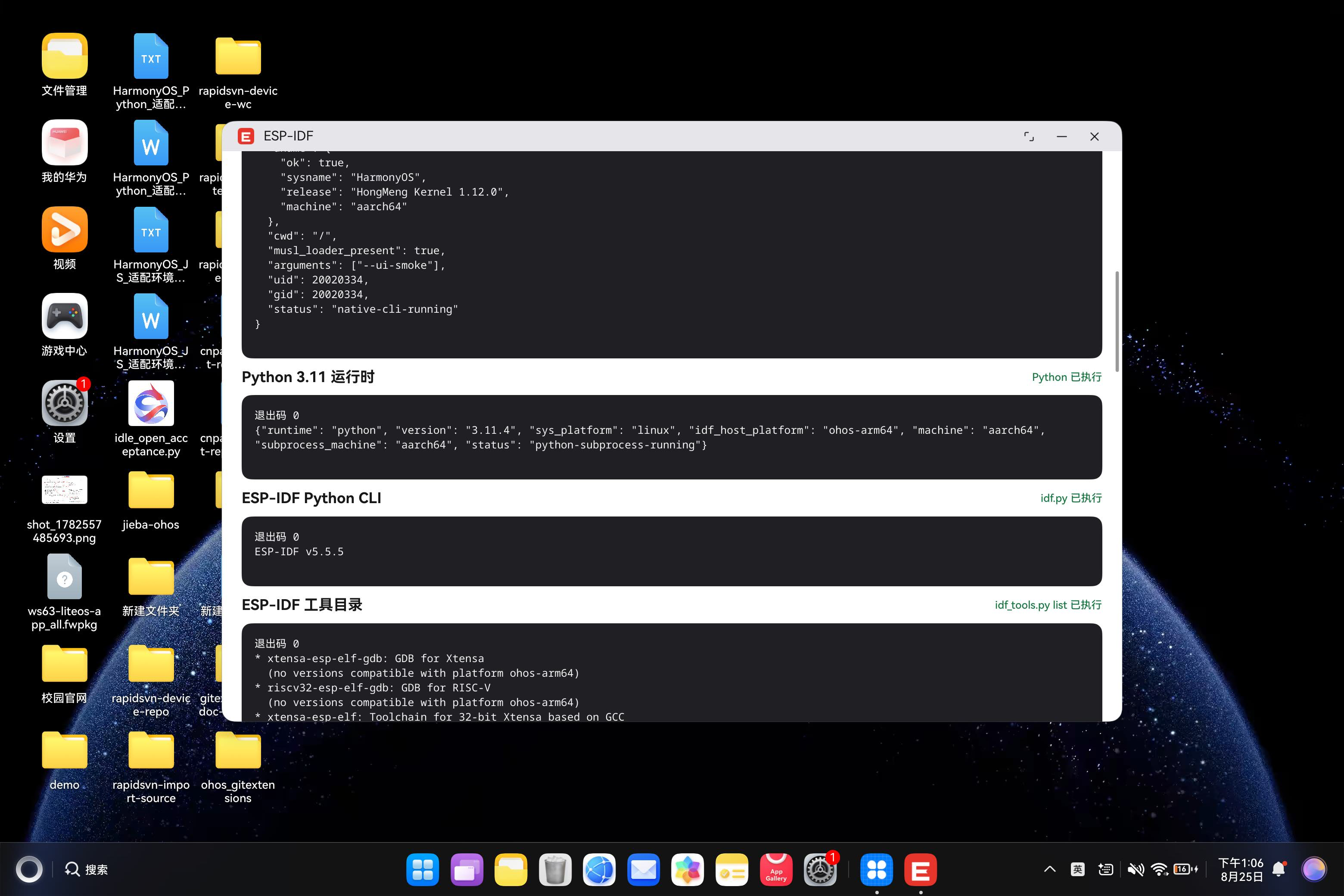Select the rapidsvn-device-repo folder
The height and width of the screenshot is (896, 1344).
point(151,663)
